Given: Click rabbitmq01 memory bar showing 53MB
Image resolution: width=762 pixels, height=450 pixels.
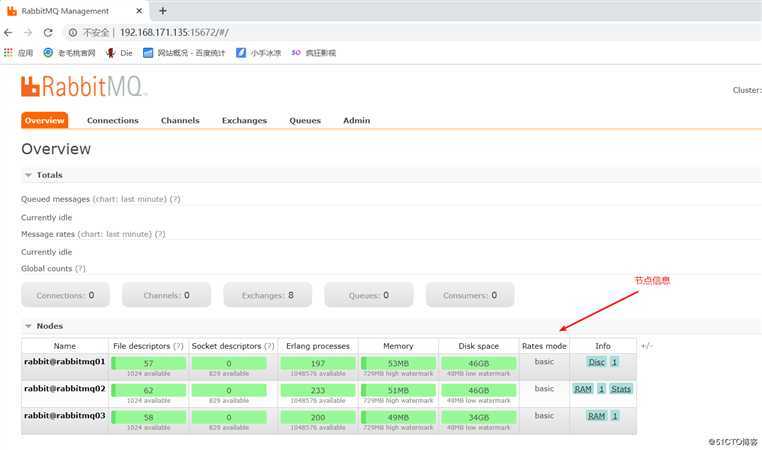Looking at the screenshot, I should tap(398, 363).
